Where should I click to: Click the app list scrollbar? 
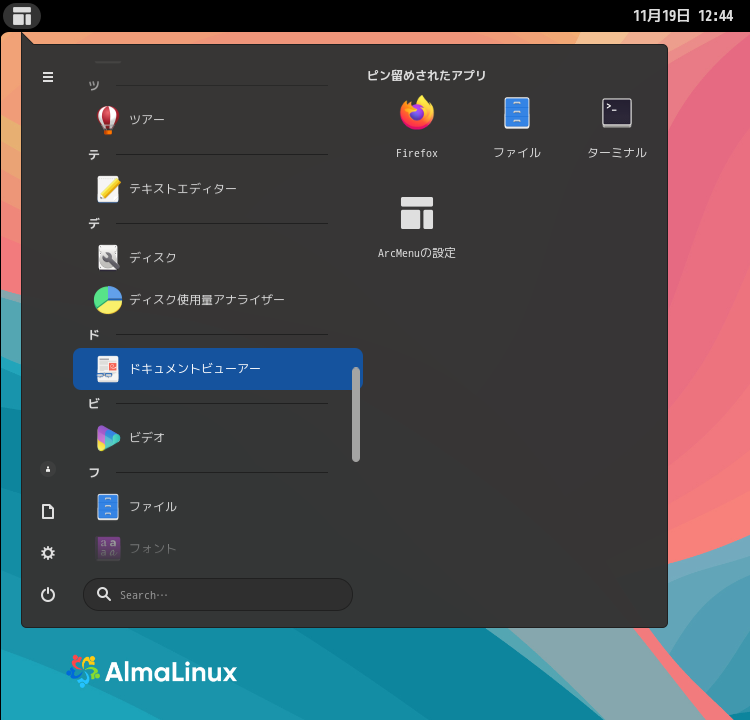[x=356, y=414]
